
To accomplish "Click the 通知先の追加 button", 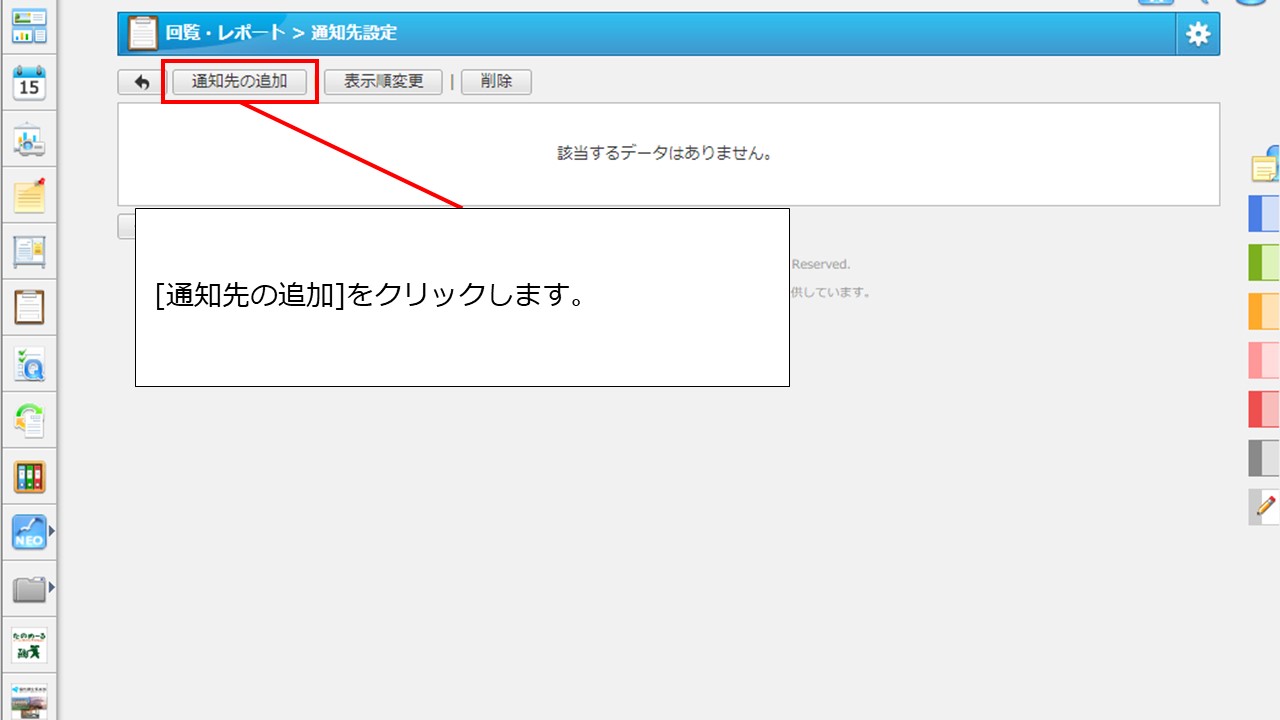I will point(240,82).
